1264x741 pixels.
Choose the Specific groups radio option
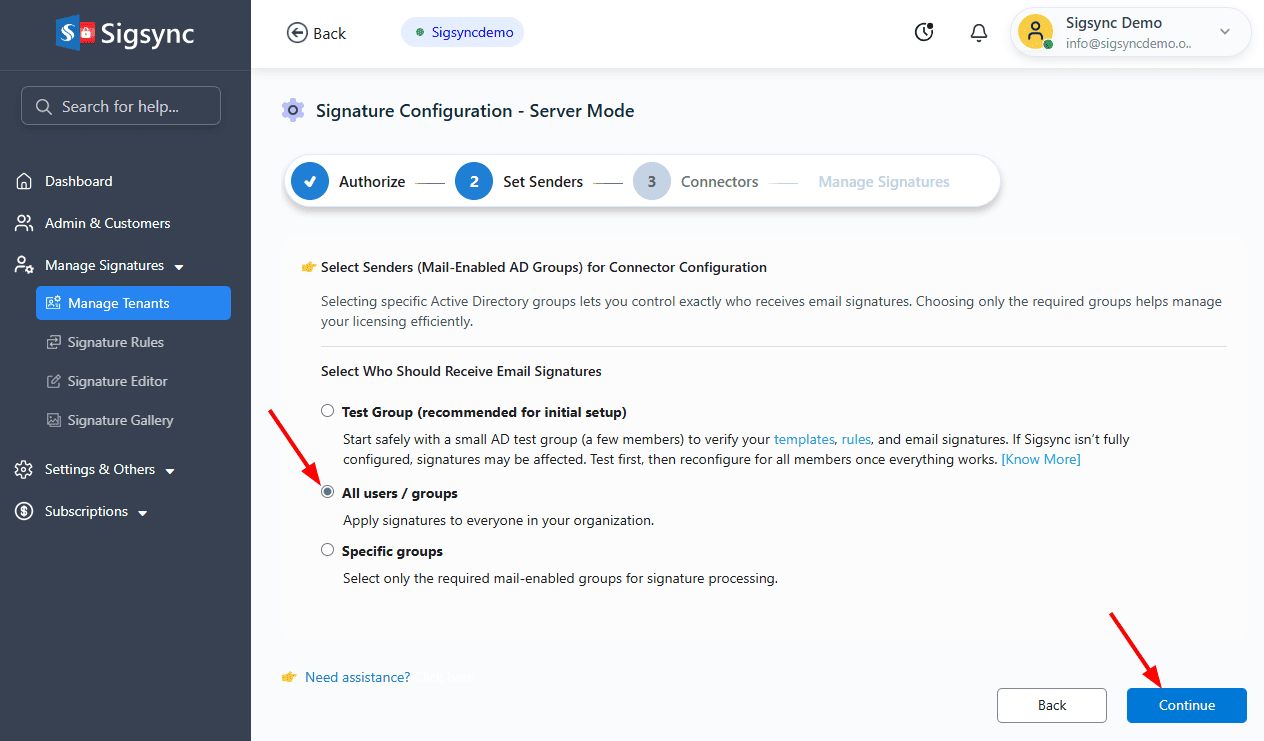coord(327,550)
